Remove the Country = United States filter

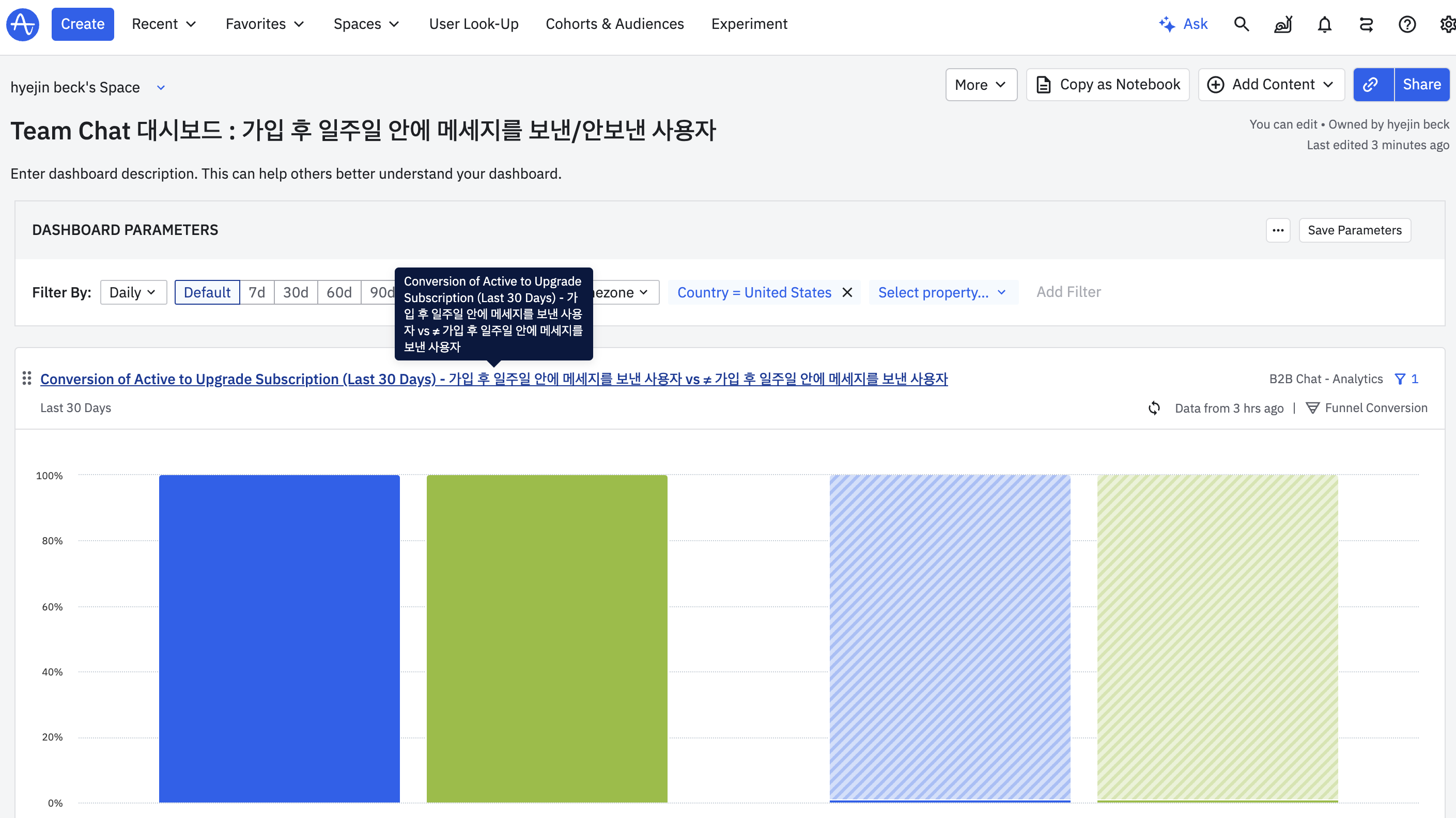[x=847, y=293]
